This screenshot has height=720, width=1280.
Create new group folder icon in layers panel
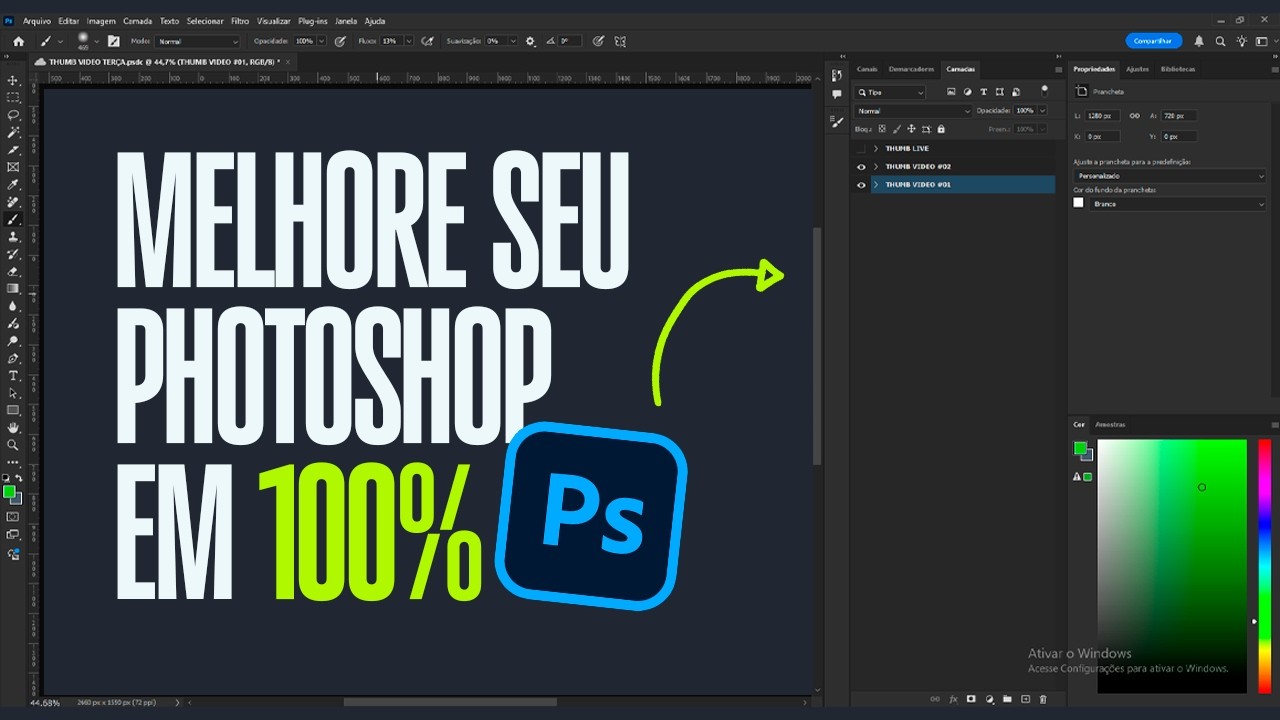(x=1007, y=699)
